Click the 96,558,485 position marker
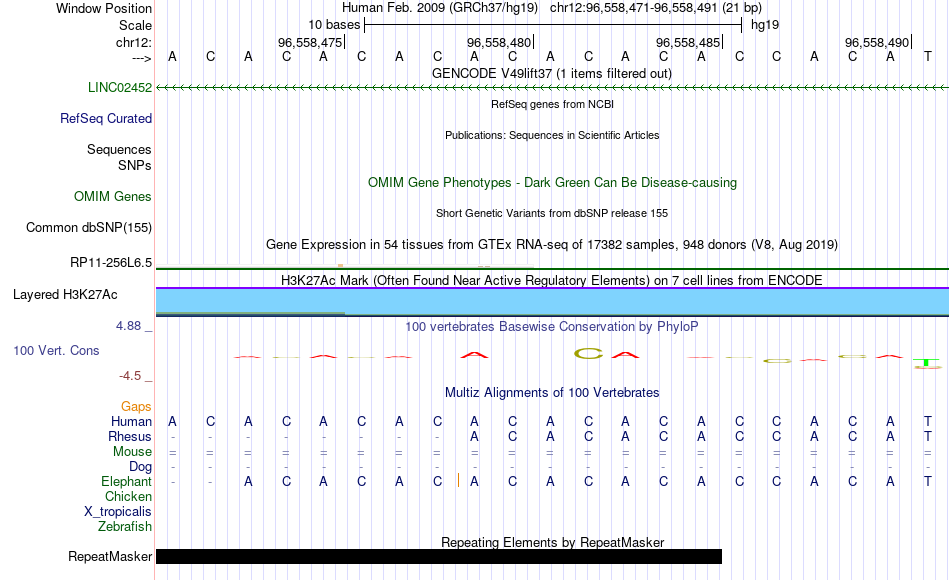This screenshot has height=580, width=950. (689, 42)
